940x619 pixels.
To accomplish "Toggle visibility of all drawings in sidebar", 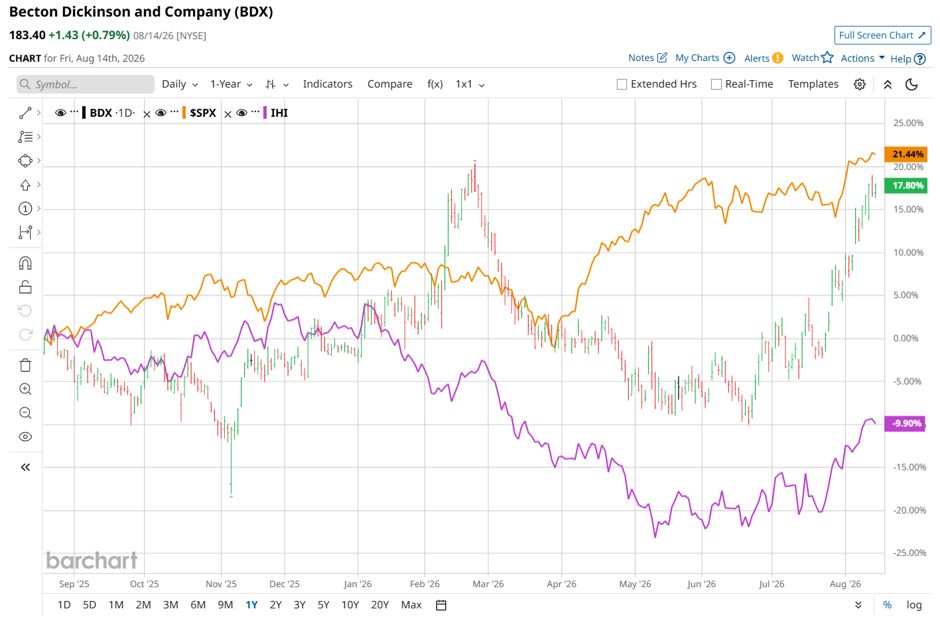I will pyautogui.click(x=25, y=436).
